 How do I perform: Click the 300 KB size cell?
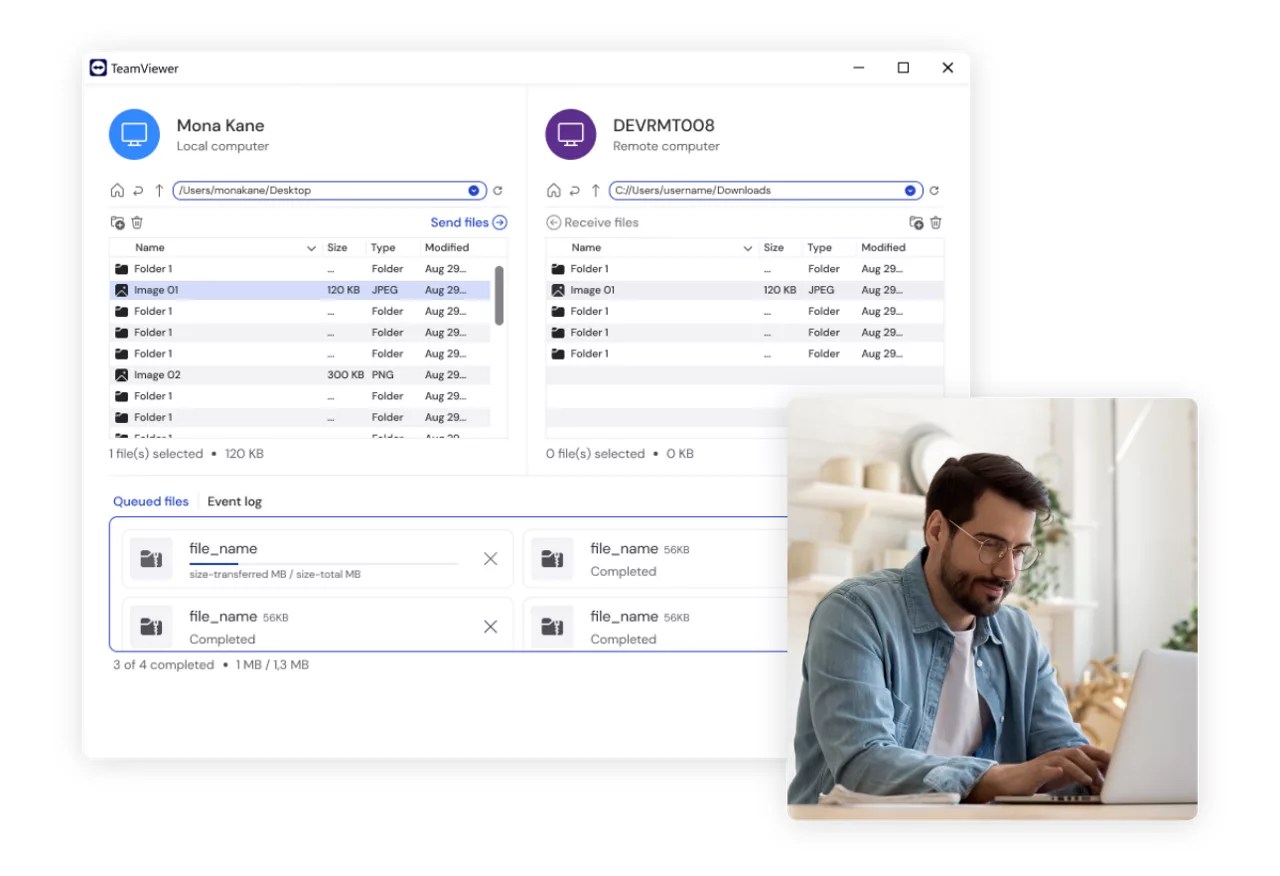click(x=345, y=375)
